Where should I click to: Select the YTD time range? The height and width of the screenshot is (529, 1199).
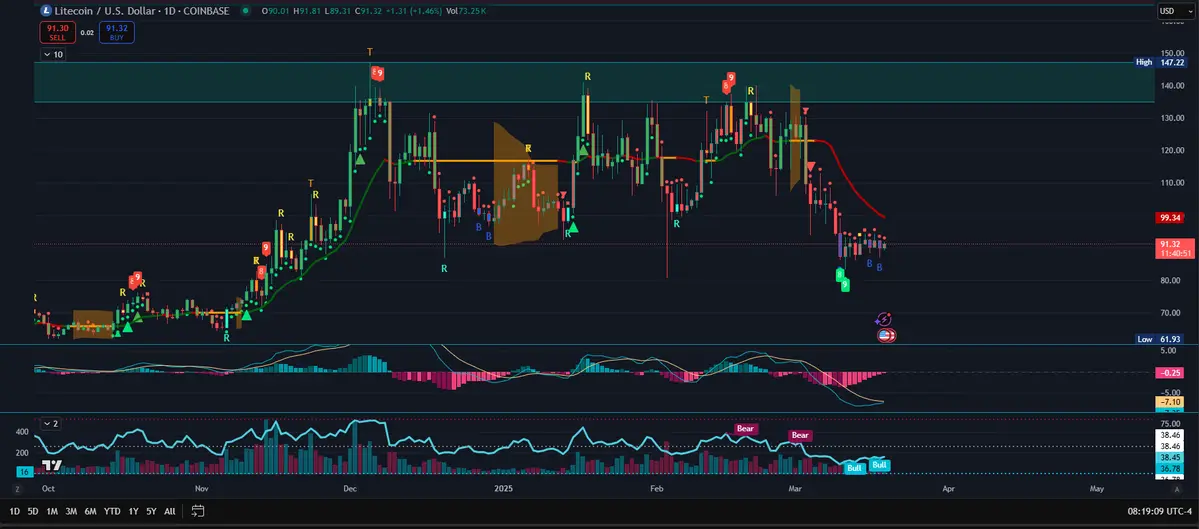coord(112,511)
